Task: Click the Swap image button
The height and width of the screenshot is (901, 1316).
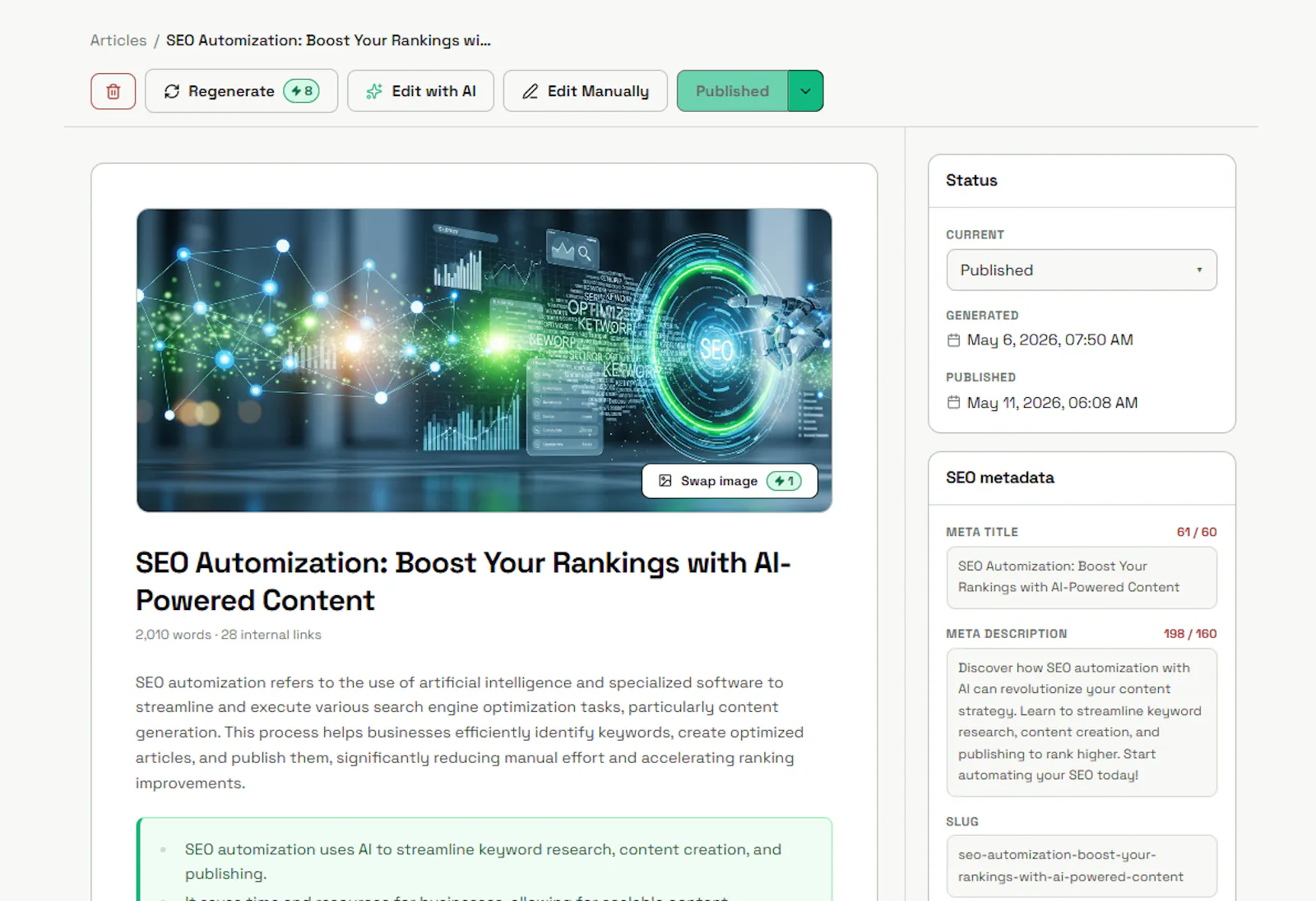Action: [730, 481]
